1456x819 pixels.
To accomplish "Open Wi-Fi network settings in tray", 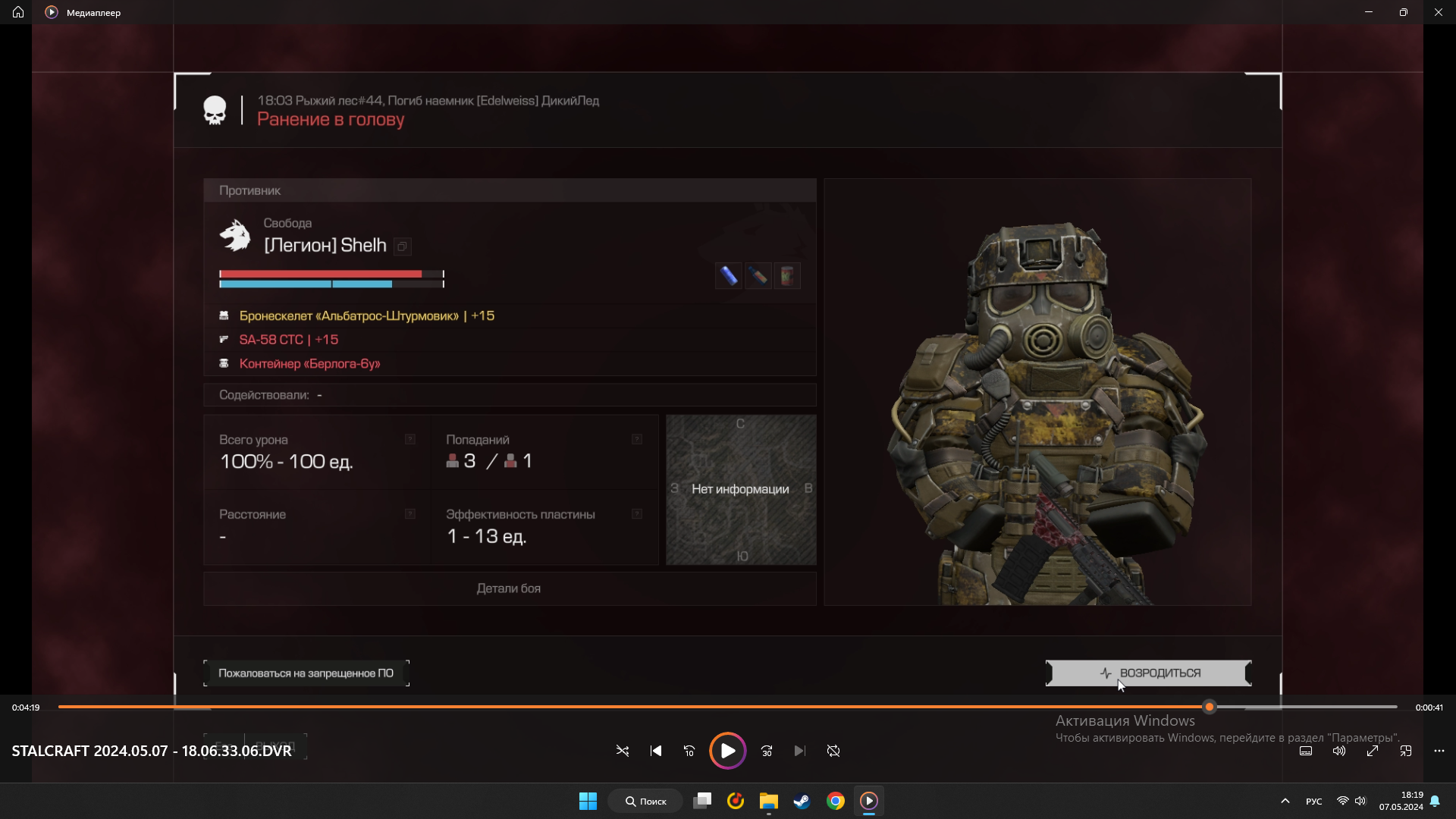I will click(1342, 801).
